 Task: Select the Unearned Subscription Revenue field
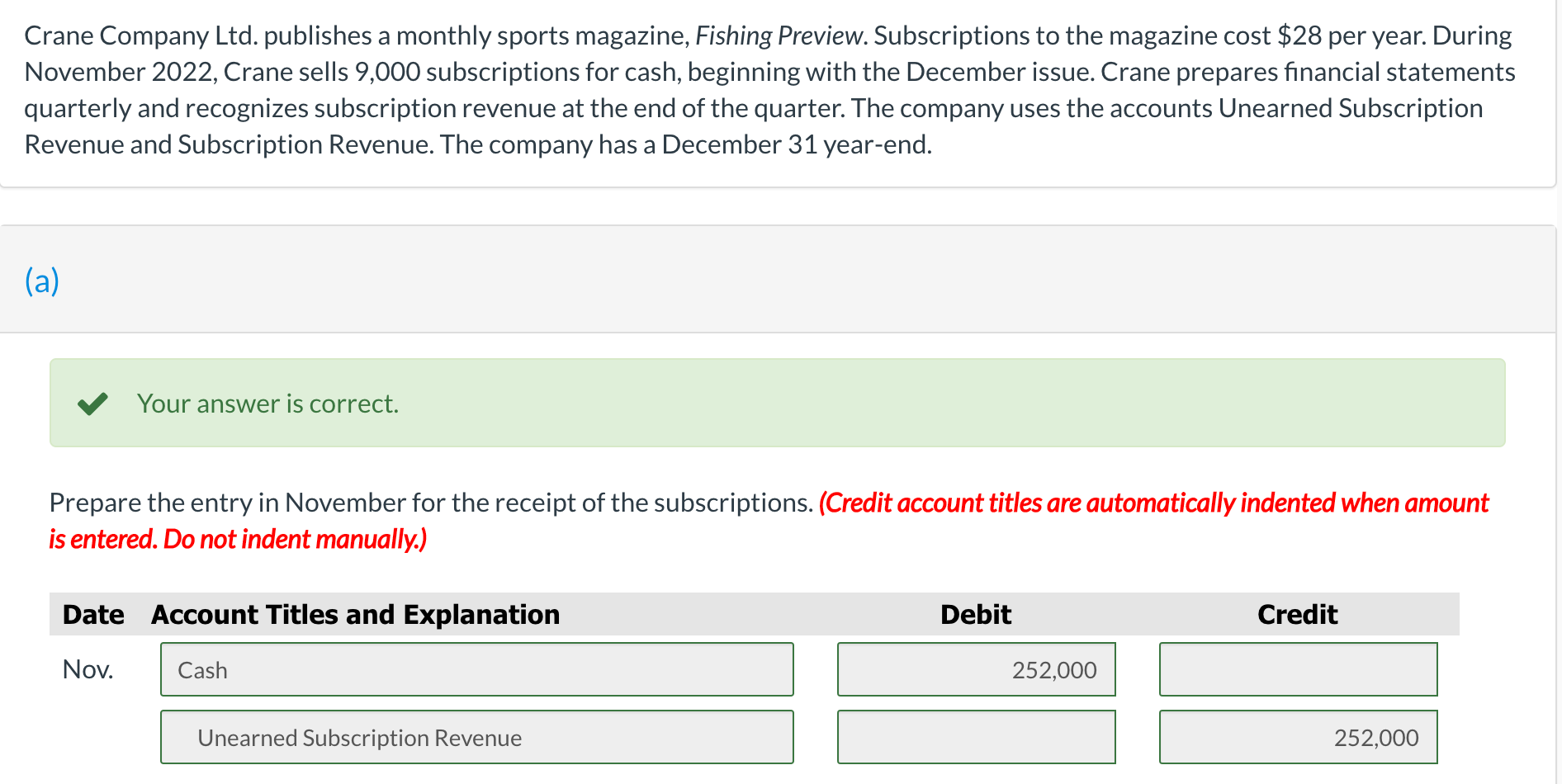click(477, 737)
